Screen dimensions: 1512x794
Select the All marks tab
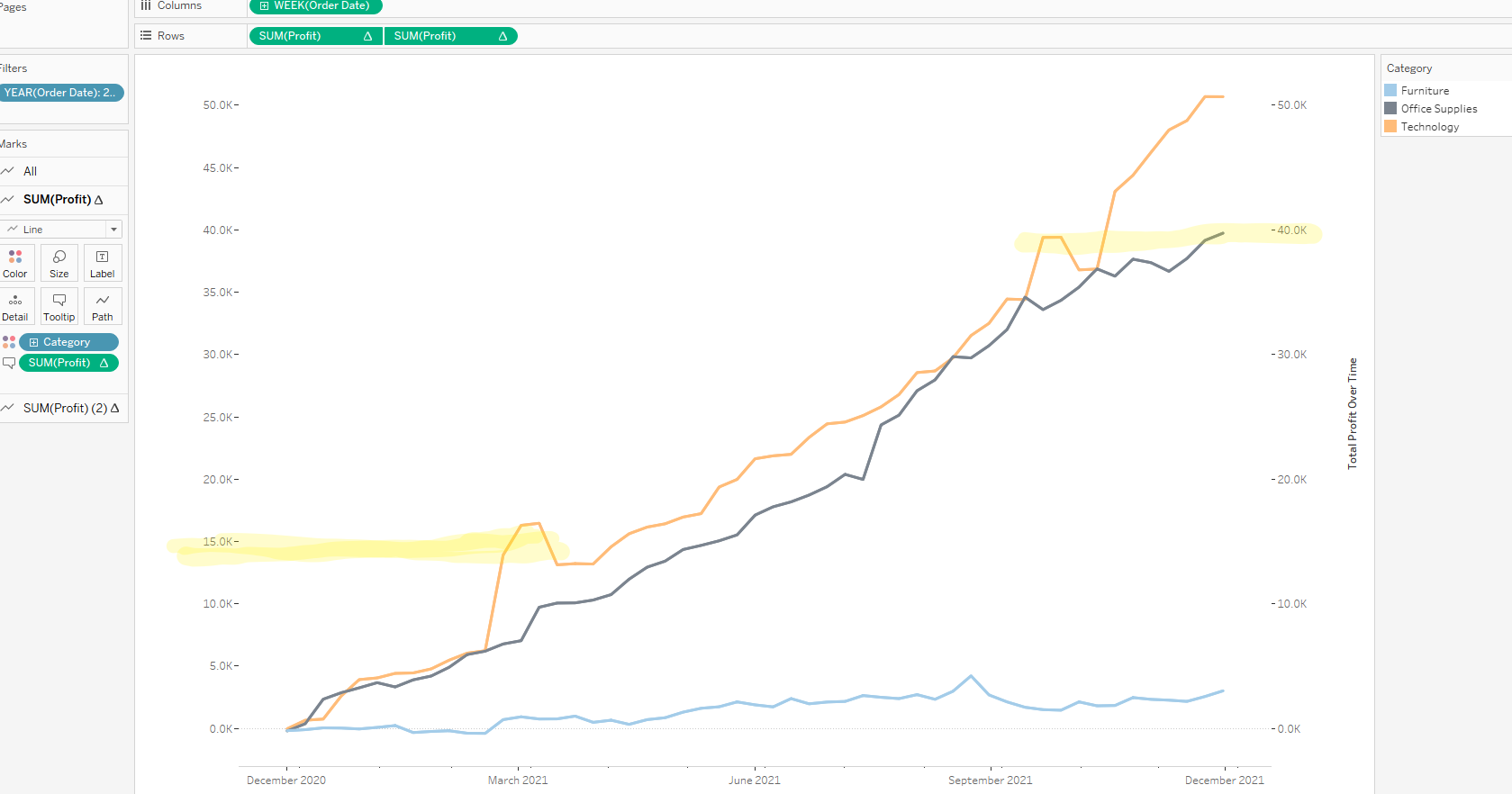pos(30,171)
